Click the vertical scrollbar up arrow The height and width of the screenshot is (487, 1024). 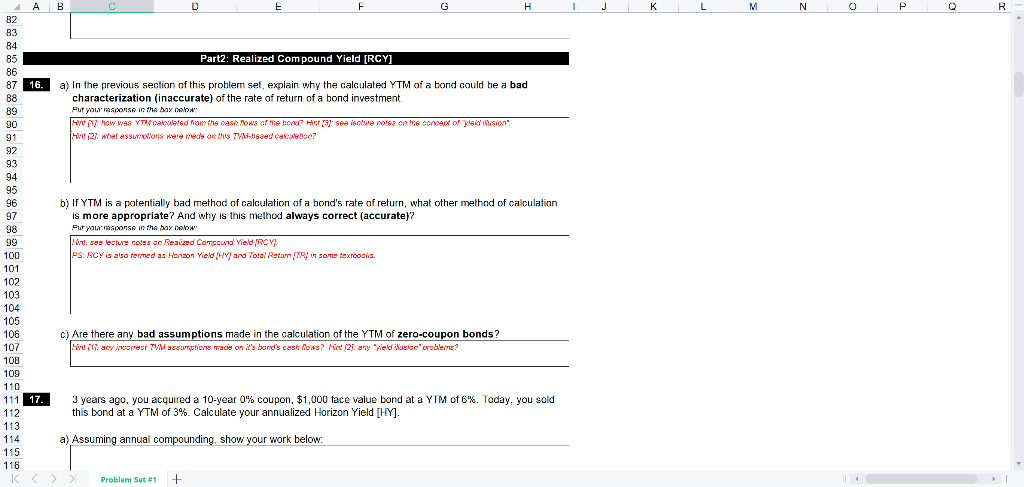coord(1017,18)
